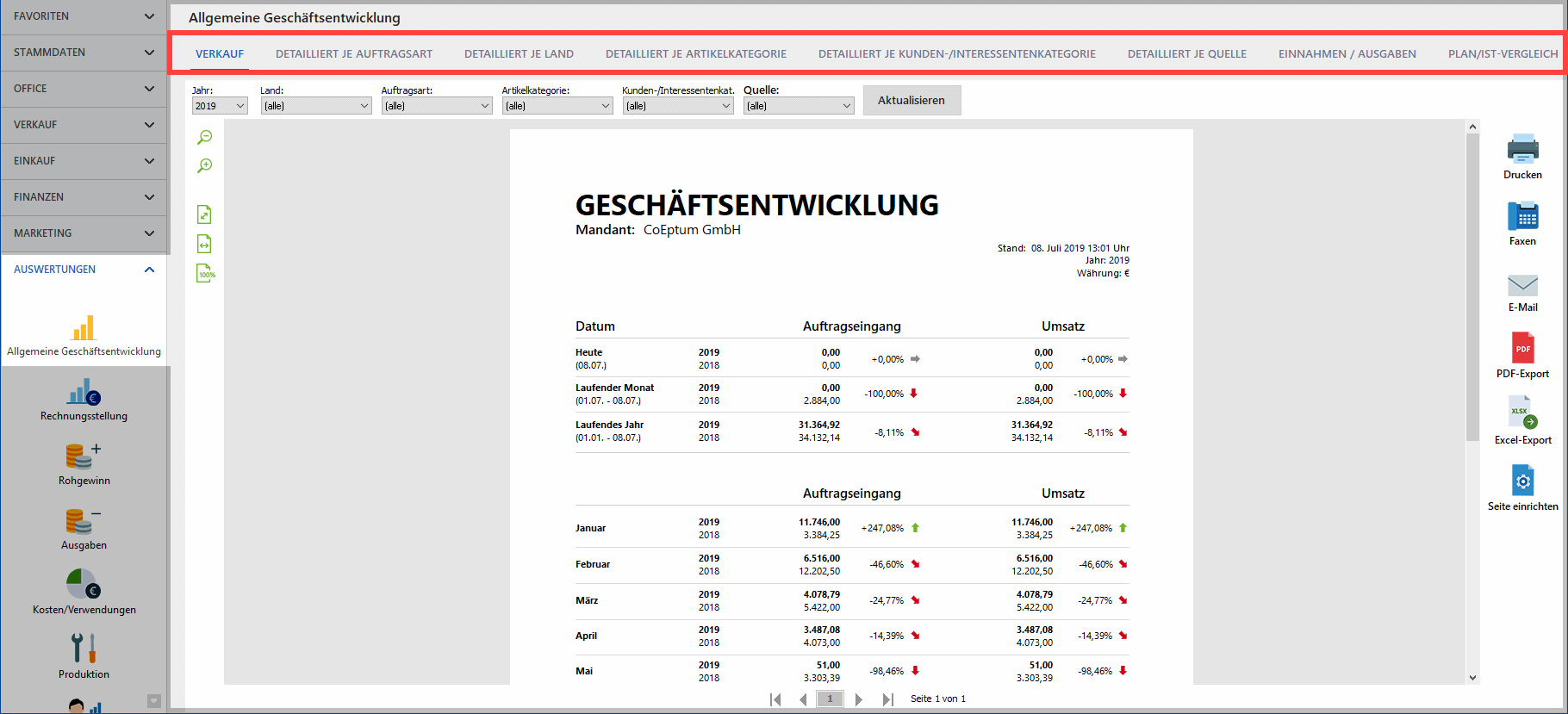Collapse the AUSWERTUNGEN sidebar section

coord(84,270)
